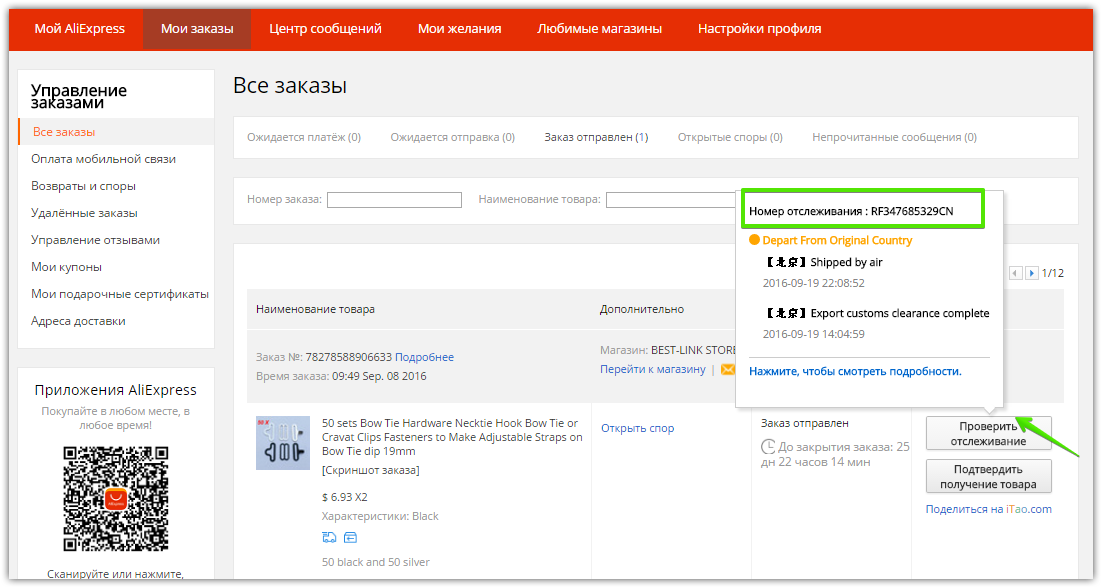The image size is (1102, 588).
Task: Click [Скриншот заказа] link
Action: pyautogui.click(x=370, y=470)
